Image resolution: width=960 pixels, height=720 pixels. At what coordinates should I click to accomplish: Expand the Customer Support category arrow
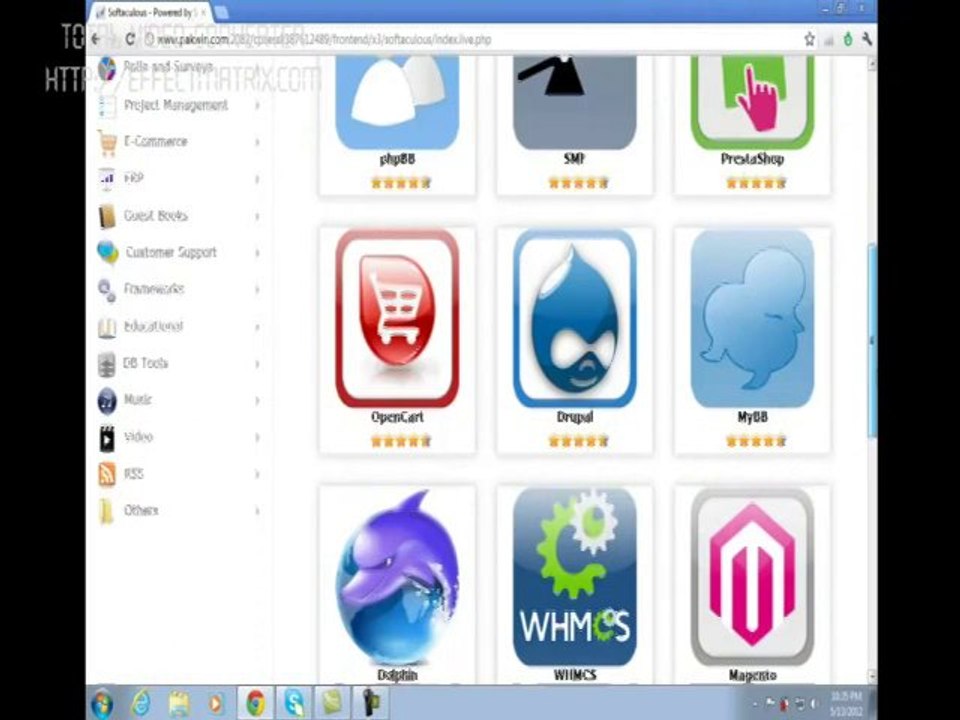(257, 252)
